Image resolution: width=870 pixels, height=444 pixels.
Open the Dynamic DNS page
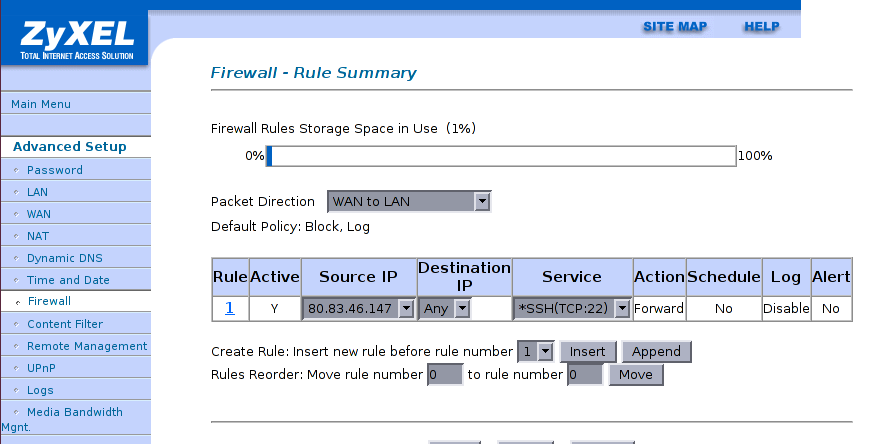click(65, 258)
